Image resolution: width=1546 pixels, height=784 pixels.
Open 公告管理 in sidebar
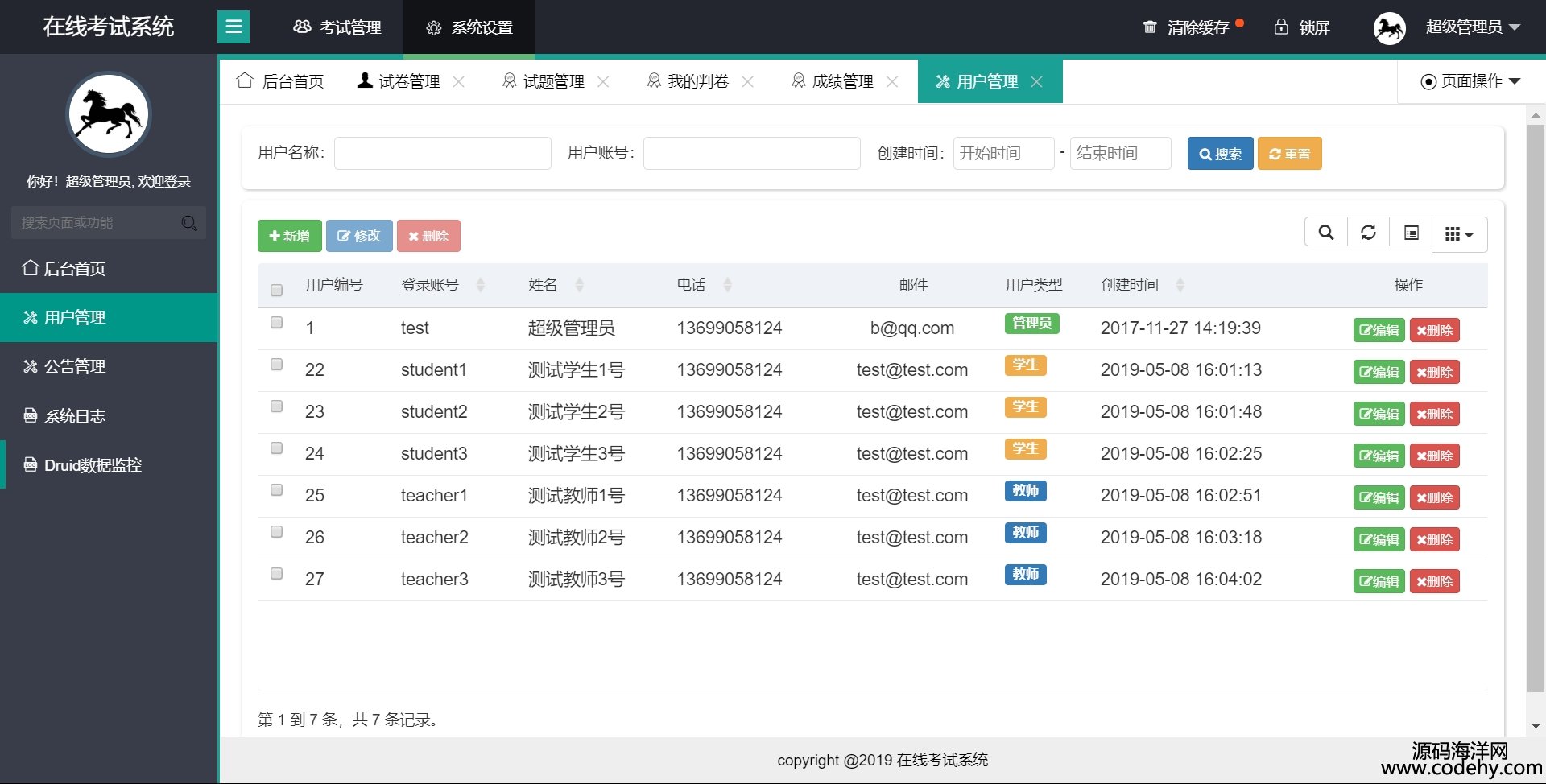click(109, 366)
